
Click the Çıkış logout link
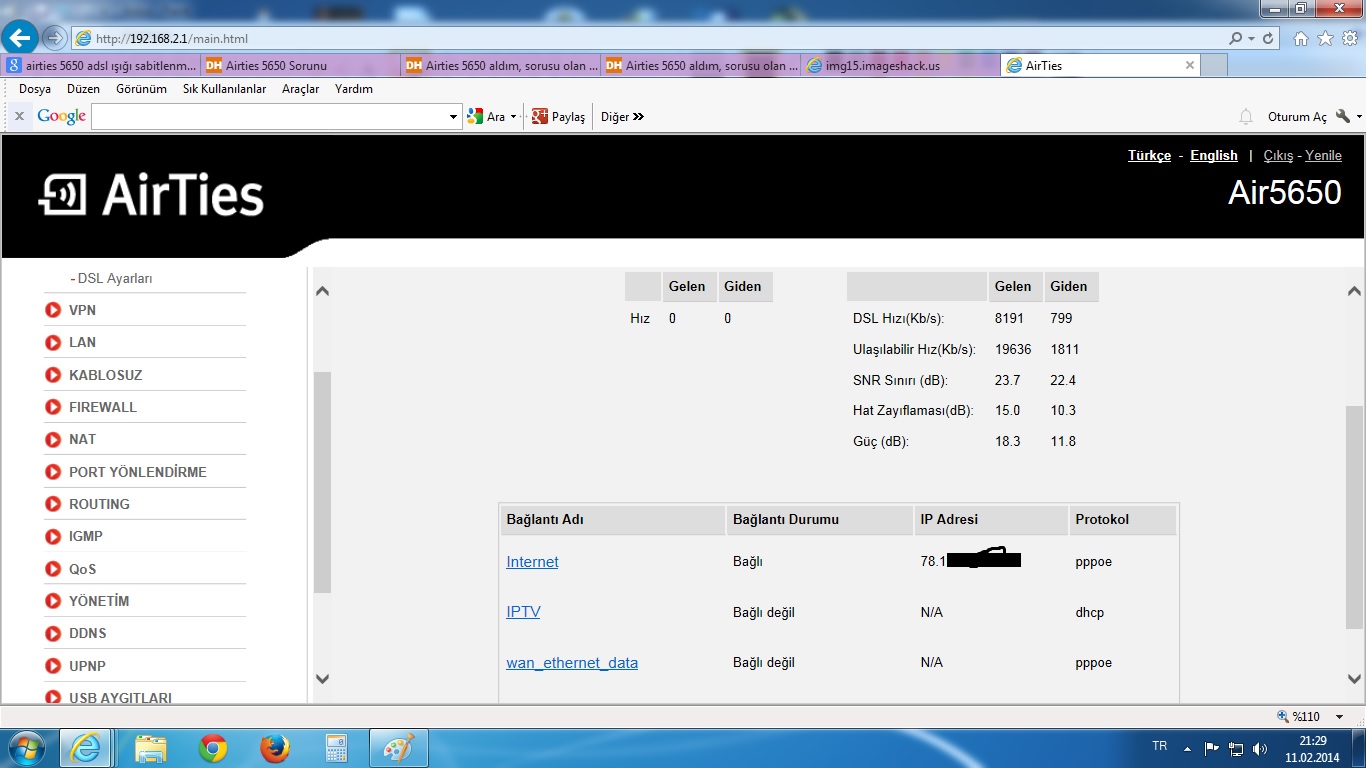coord(1278,155)
